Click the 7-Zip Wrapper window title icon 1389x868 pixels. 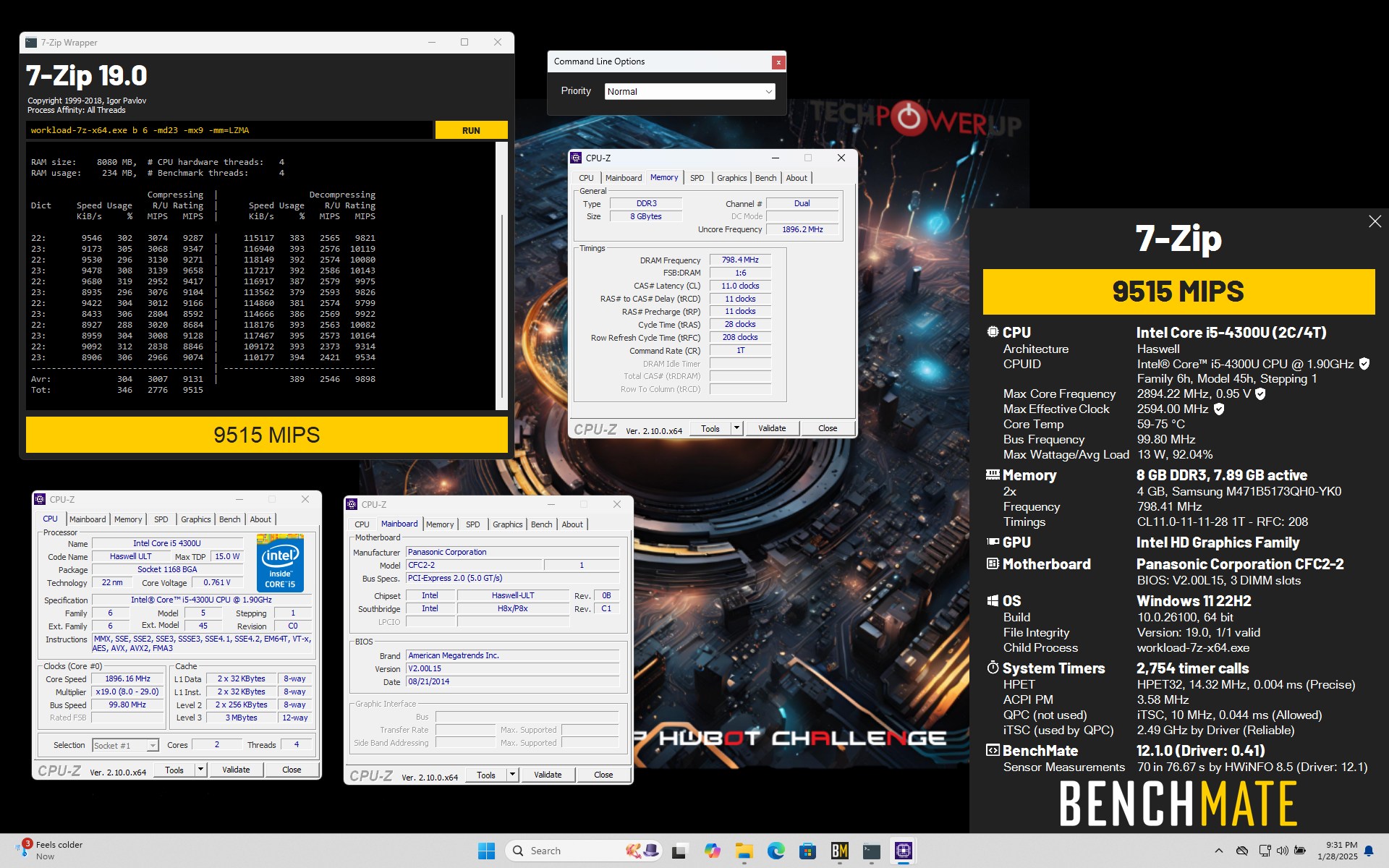31,43
